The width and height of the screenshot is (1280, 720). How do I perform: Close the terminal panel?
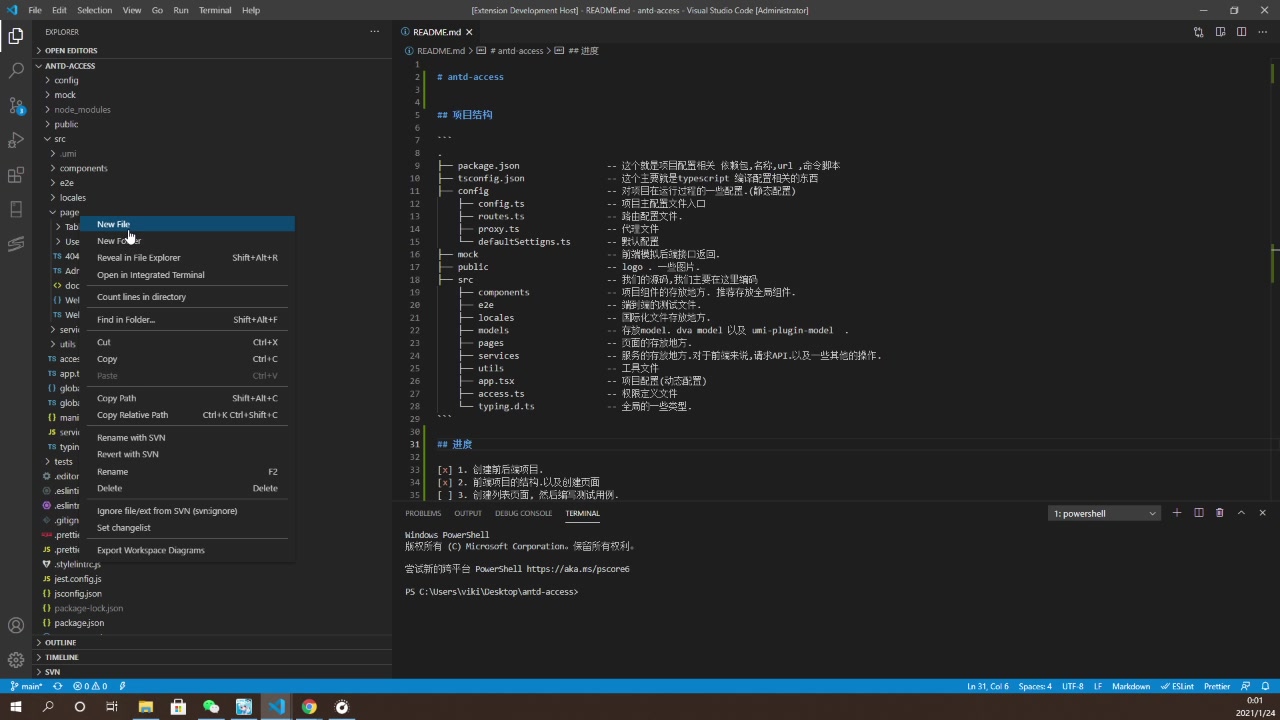pos(1262,513)
